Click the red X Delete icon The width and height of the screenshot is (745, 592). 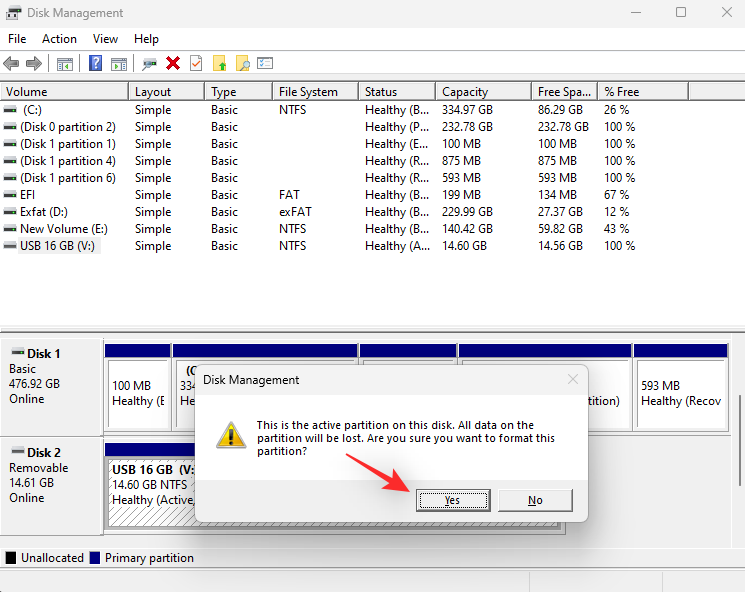coord(173,63)
